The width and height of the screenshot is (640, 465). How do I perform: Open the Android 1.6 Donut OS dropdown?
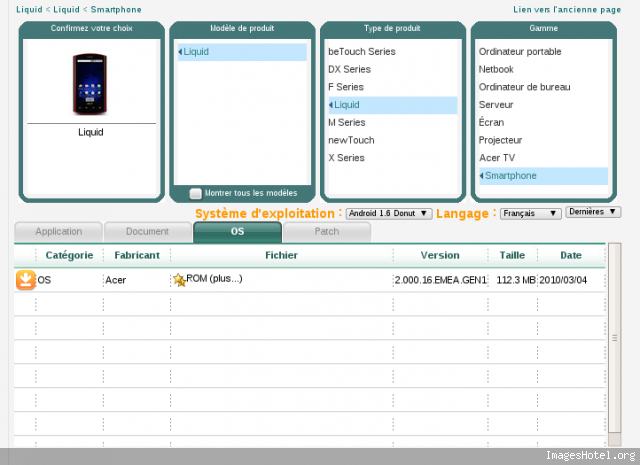coord(389,214)
